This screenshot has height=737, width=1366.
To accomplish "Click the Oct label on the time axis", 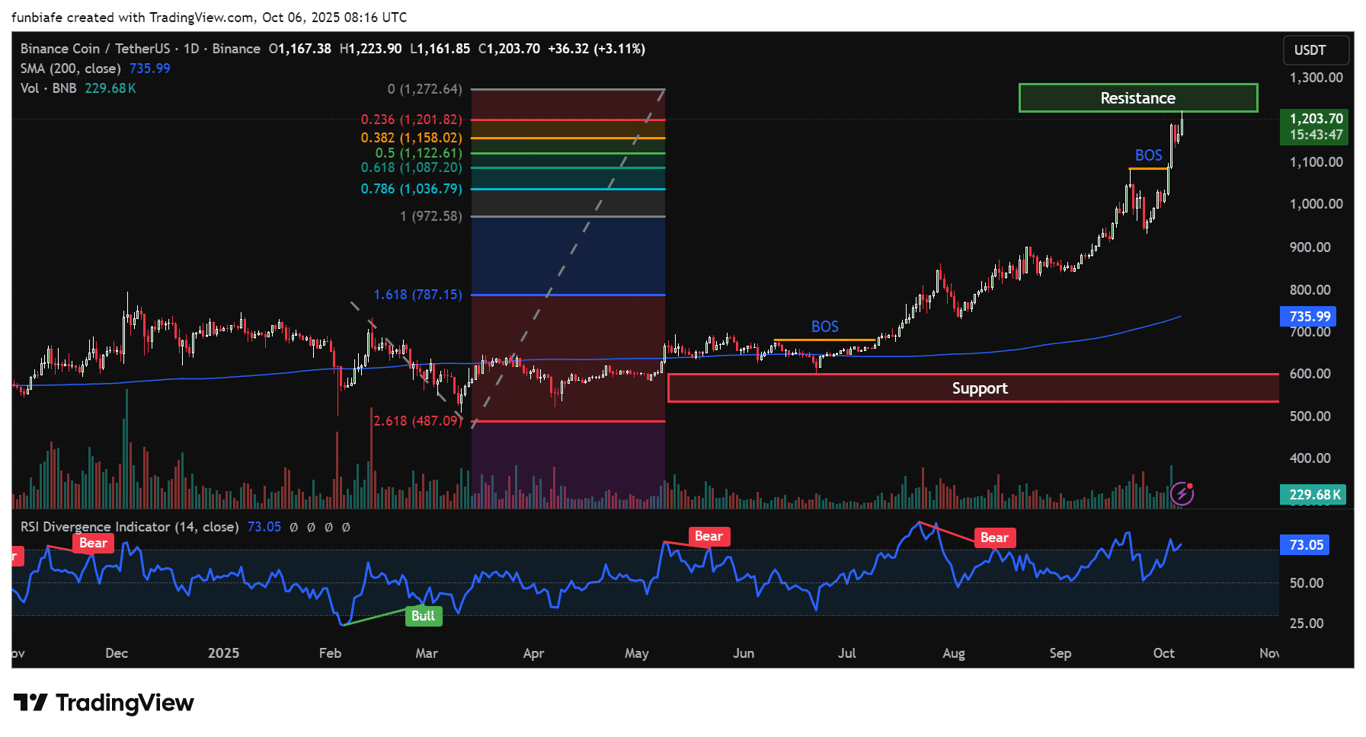I will click(x=1163, y=653).
